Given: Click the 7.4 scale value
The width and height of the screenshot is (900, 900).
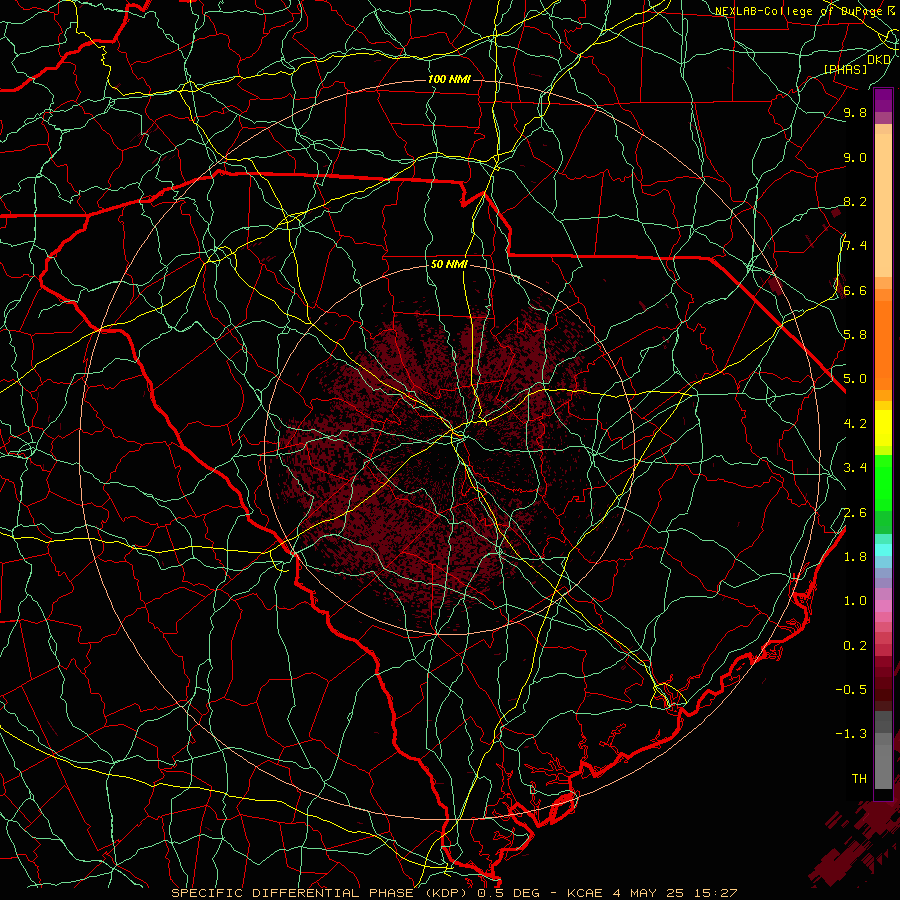Looking at the screenshot, I should pos(855,246).
